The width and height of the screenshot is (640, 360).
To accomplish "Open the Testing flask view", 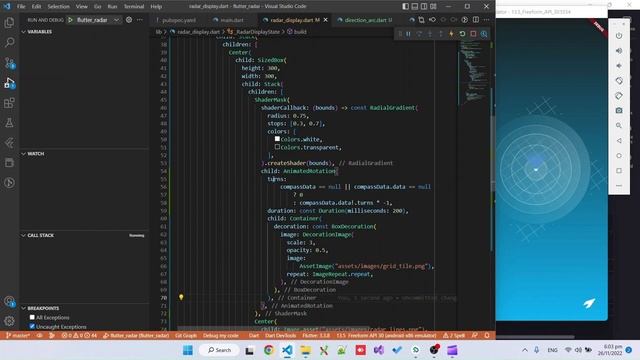I will (9, 122).
